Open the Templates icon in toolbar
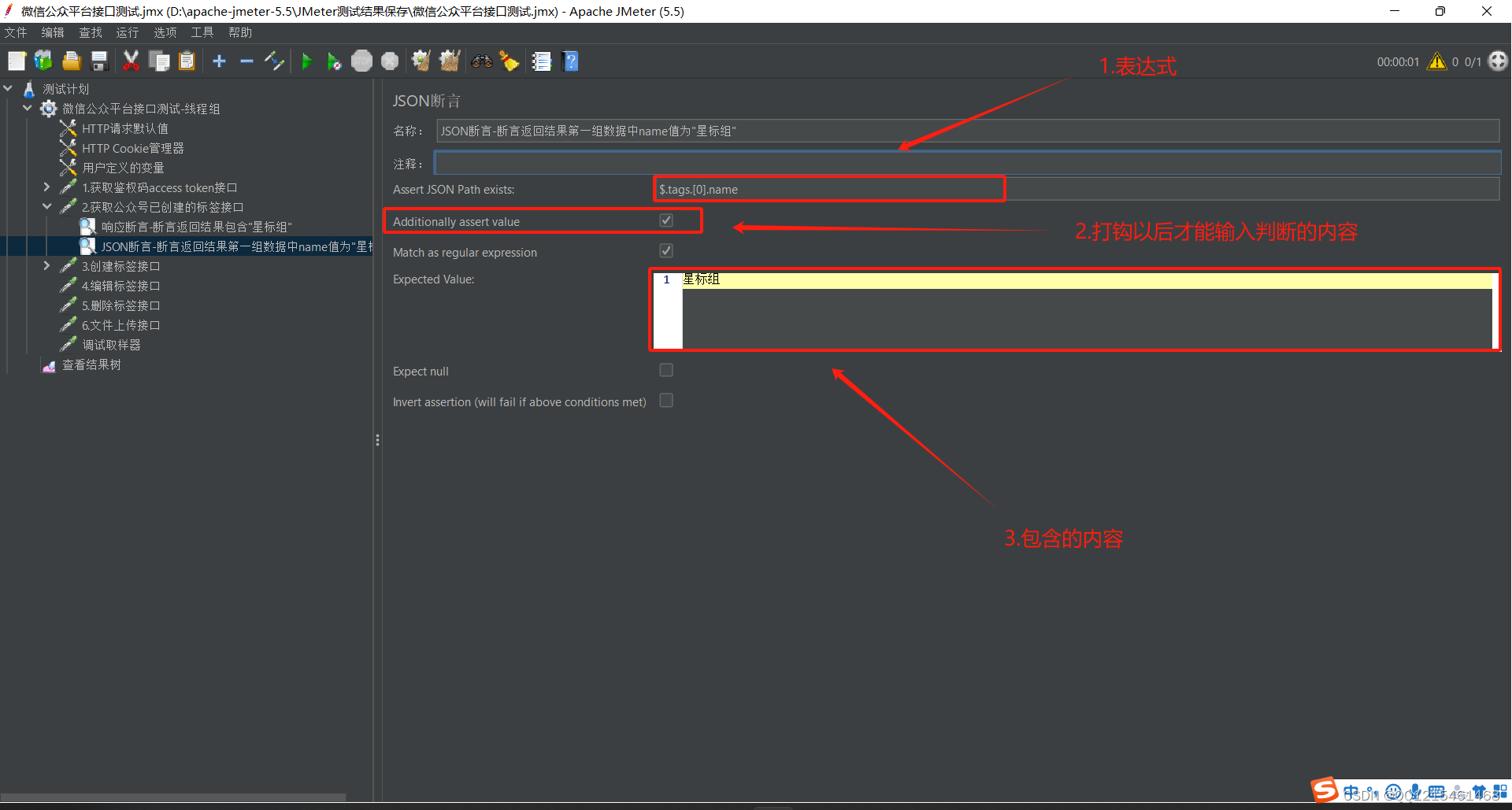The height and width of the screenshot is (810, 1512). [43, 61]
